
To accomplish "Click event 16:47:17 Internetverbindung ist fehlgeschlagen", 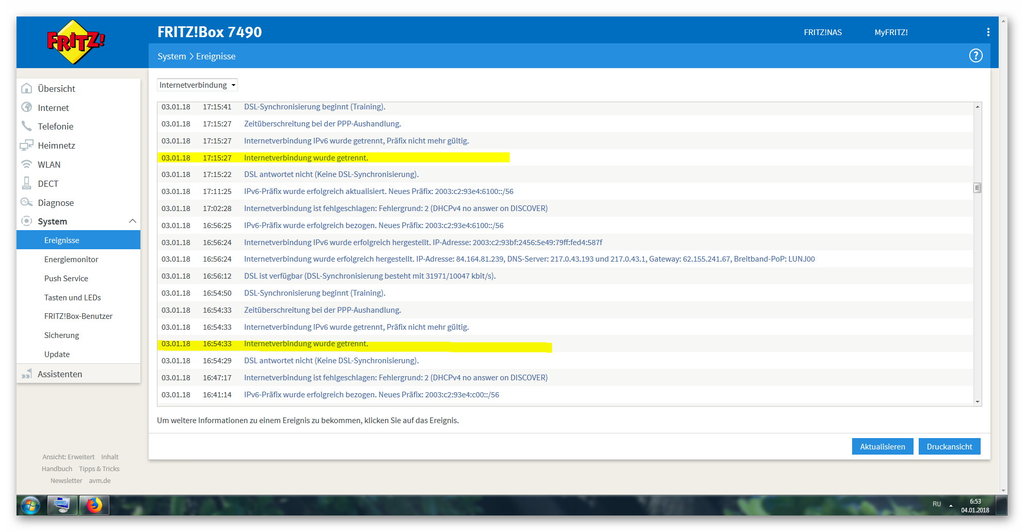I will 566,377.
